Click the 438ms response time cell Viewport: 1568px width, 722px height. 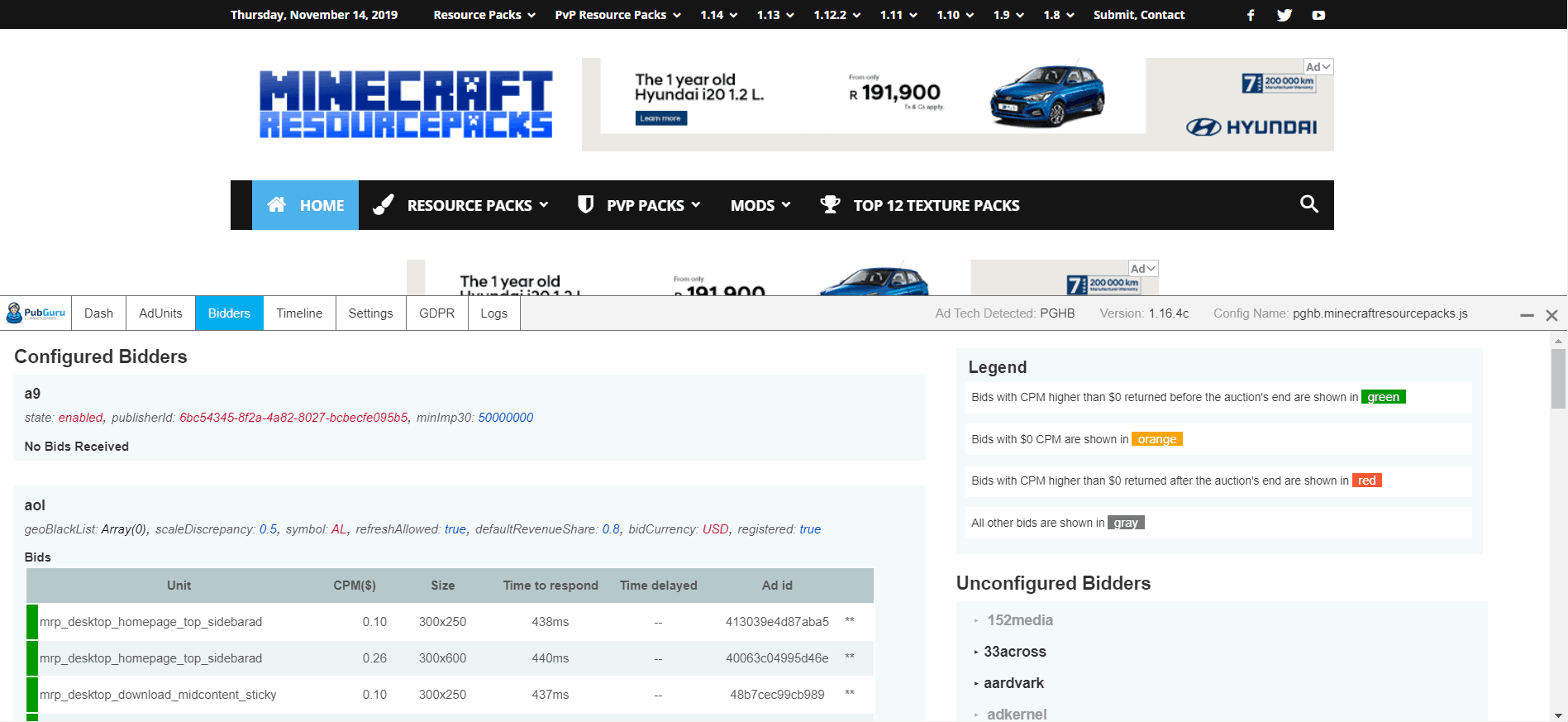(550, 622)
